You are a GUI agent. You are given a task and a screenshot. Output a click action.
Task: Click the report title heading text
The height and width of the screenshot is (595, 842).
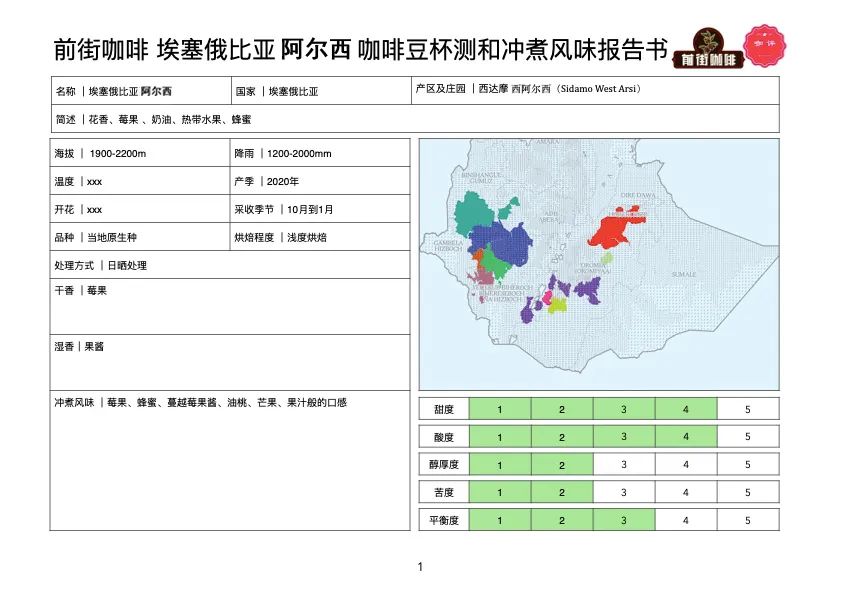tap(360, 50)
